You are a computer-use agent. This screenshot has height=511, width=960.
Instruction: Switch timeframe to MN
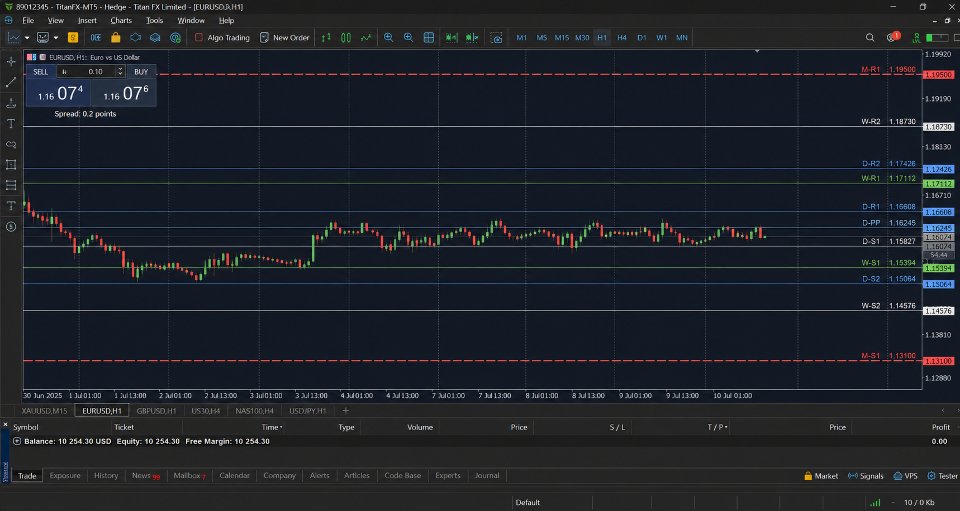click(x=682, y=37)
